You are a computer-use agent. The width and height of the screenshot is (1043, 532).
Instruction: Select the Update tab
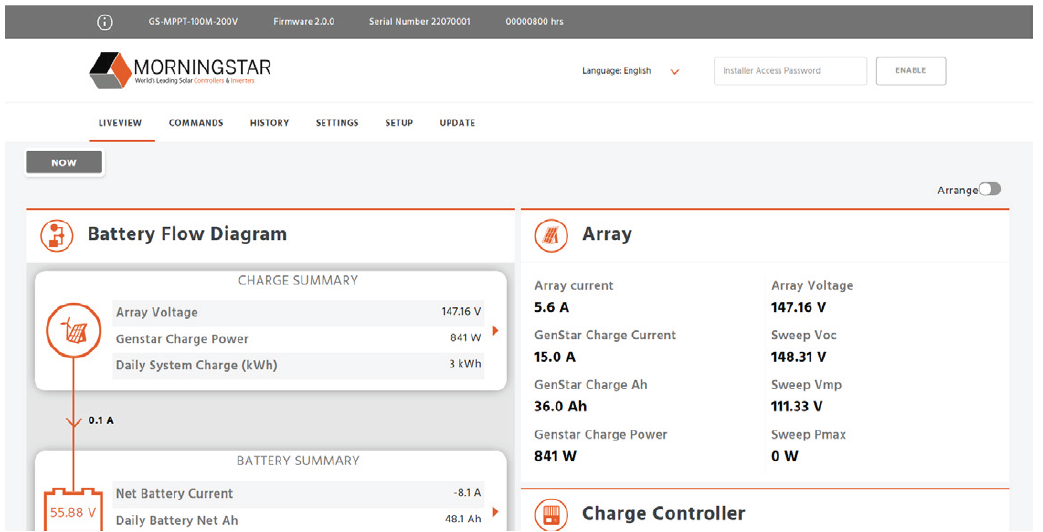pyautogui.click(x=457, y=123)
